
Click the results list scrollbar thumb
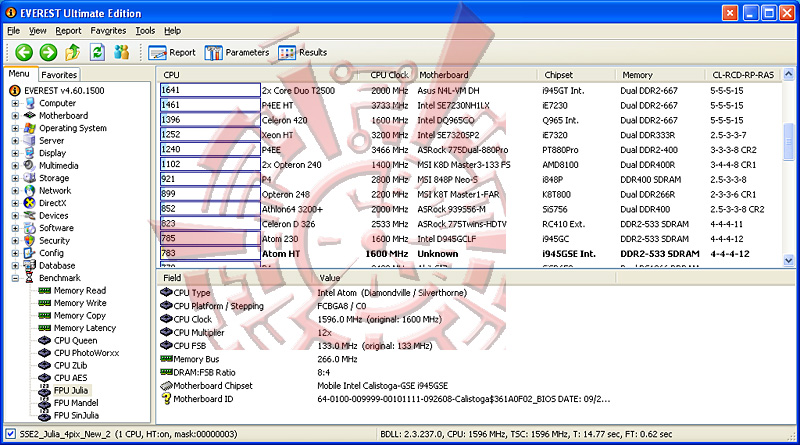[788, 141]
